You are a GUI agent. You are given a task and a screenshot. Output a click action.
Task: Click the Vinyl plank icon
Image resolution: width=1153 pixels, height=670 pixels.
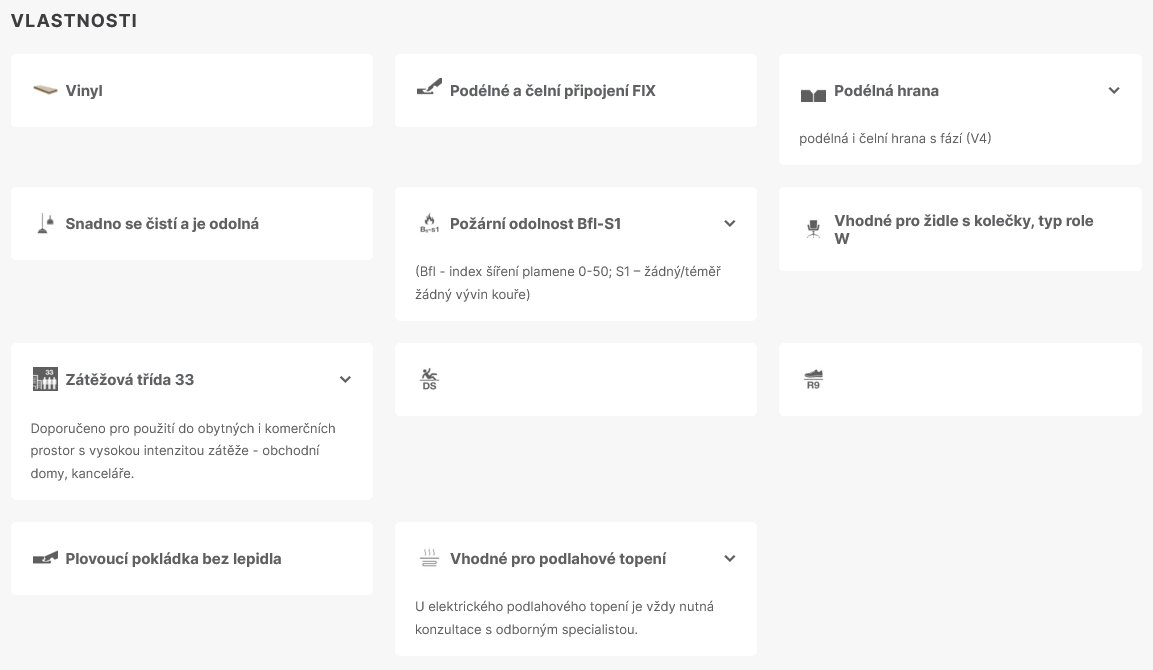coord(44,91)
